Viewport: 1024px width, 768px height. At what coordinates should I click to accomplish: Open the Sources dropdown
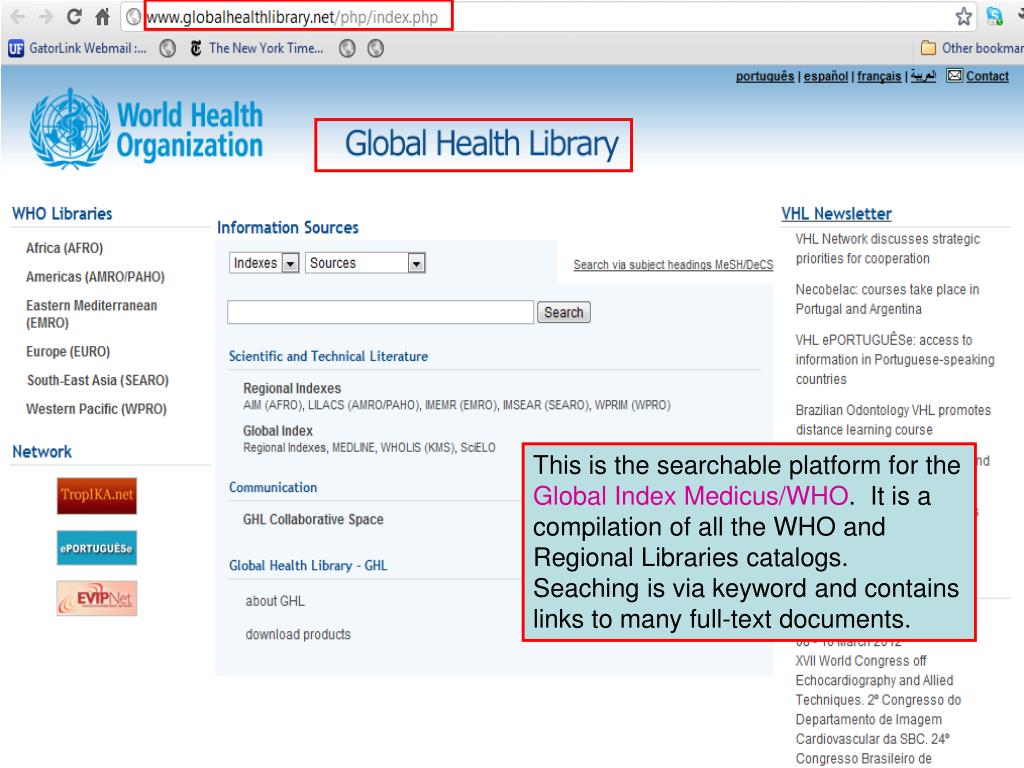point(365,263)
